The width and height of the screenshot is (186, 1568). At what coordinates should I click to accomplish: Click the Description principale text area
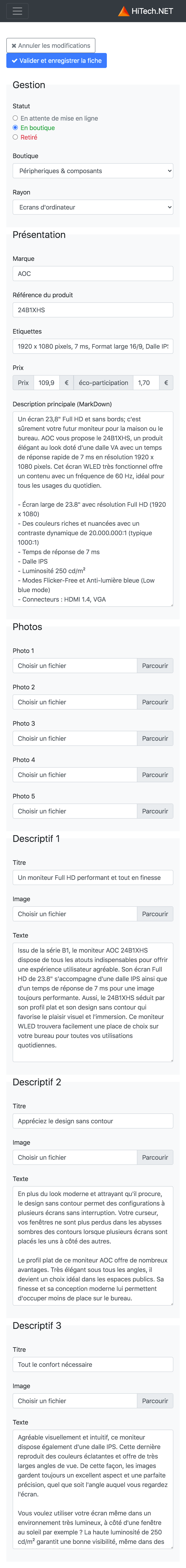[x=93, y=509]
